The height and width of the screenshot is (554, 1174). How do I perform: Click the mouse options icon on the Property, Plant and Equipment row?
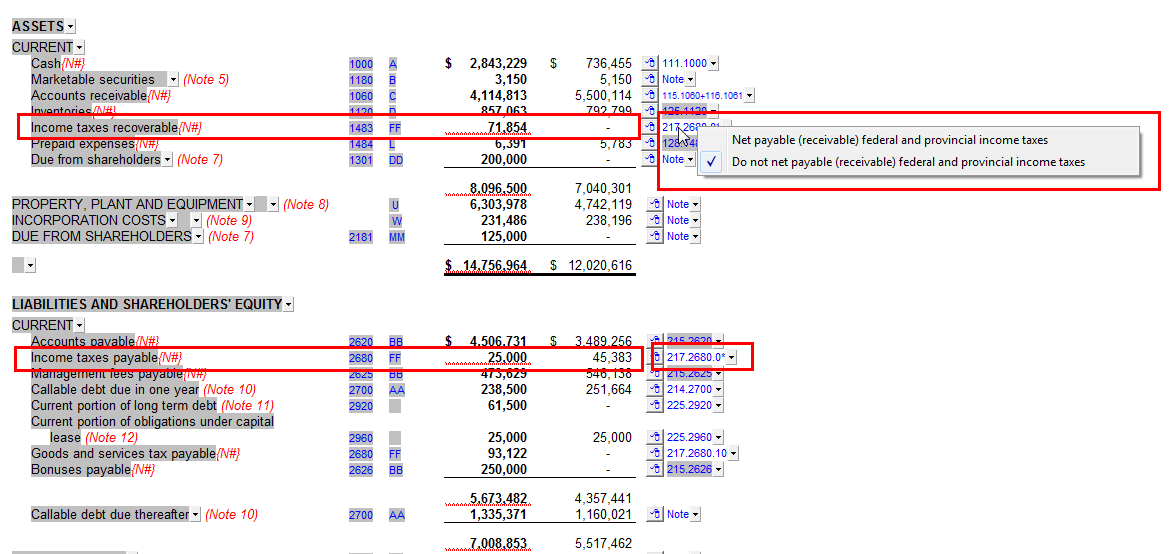pos(655,204)
